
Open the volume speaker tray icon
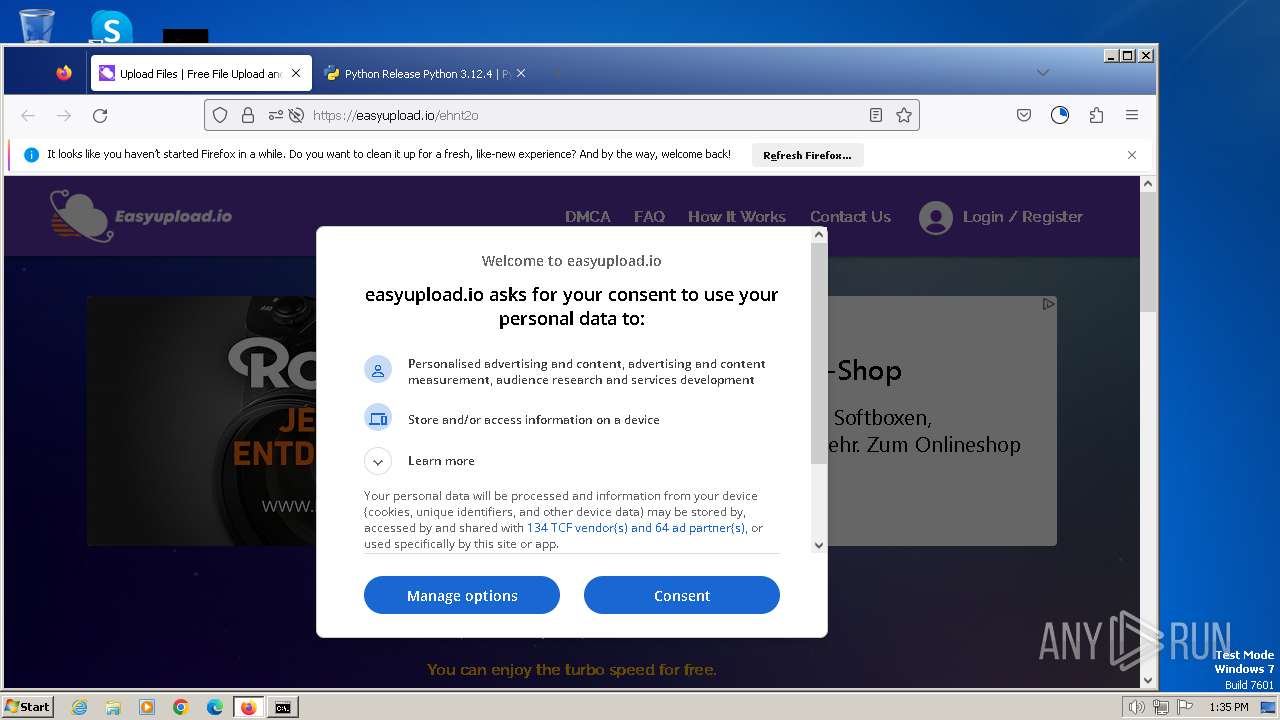1137,707
